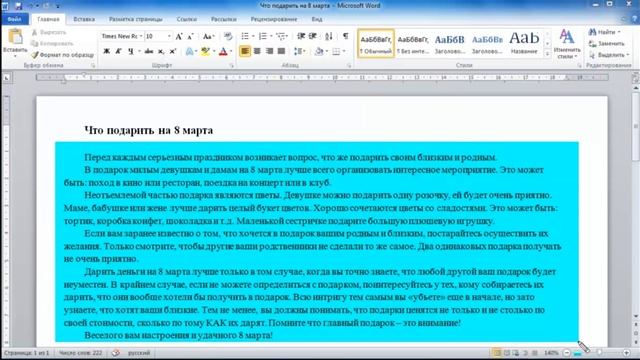Image resolution: width=640 pixels, height=360 pixels.
Task: Toggle bold (Ж) formatting
Action: (x=107, y=51)
